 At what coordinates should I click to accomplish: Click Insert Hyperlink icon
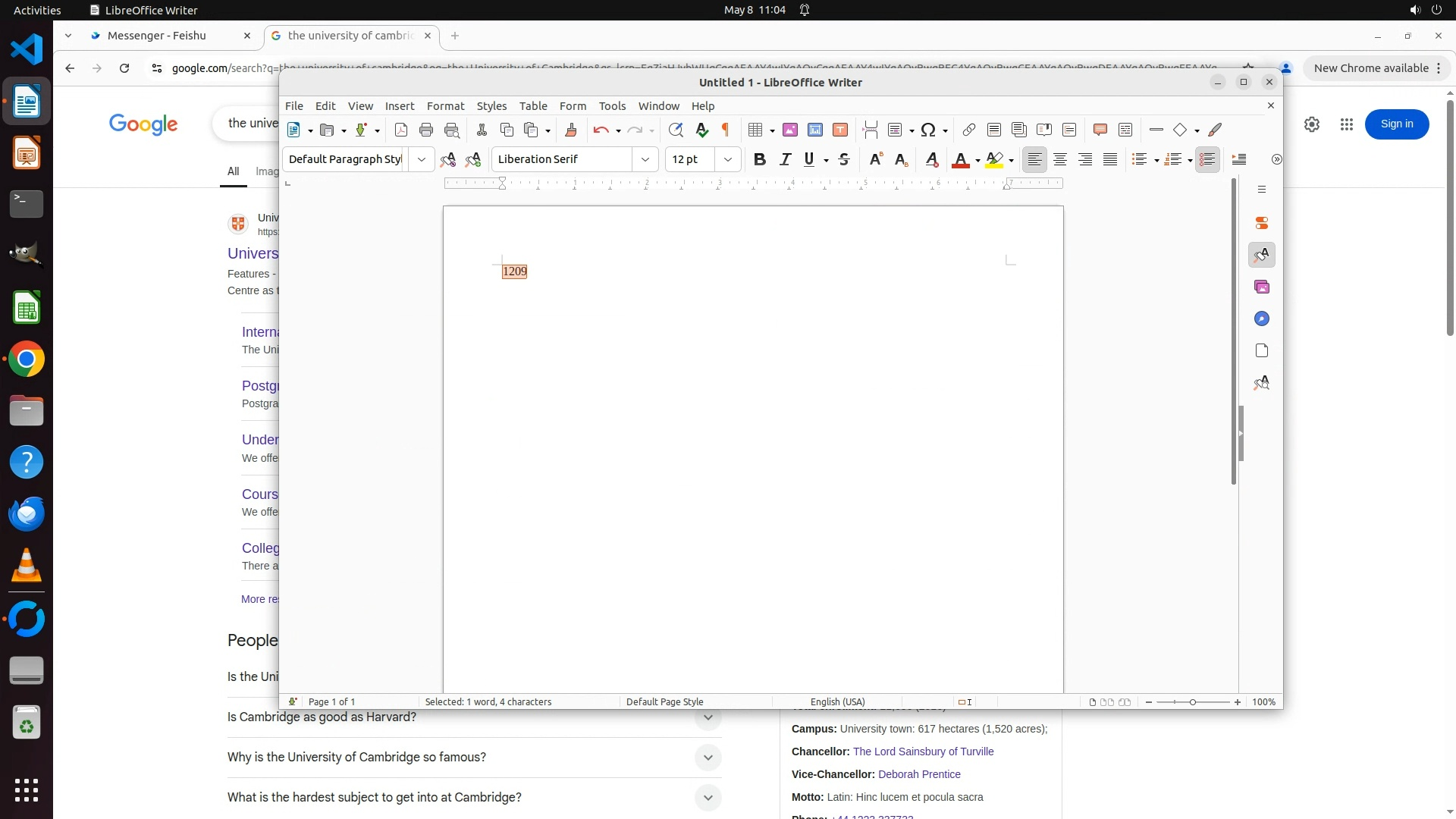pyautogui.click(x=968, y=130)
